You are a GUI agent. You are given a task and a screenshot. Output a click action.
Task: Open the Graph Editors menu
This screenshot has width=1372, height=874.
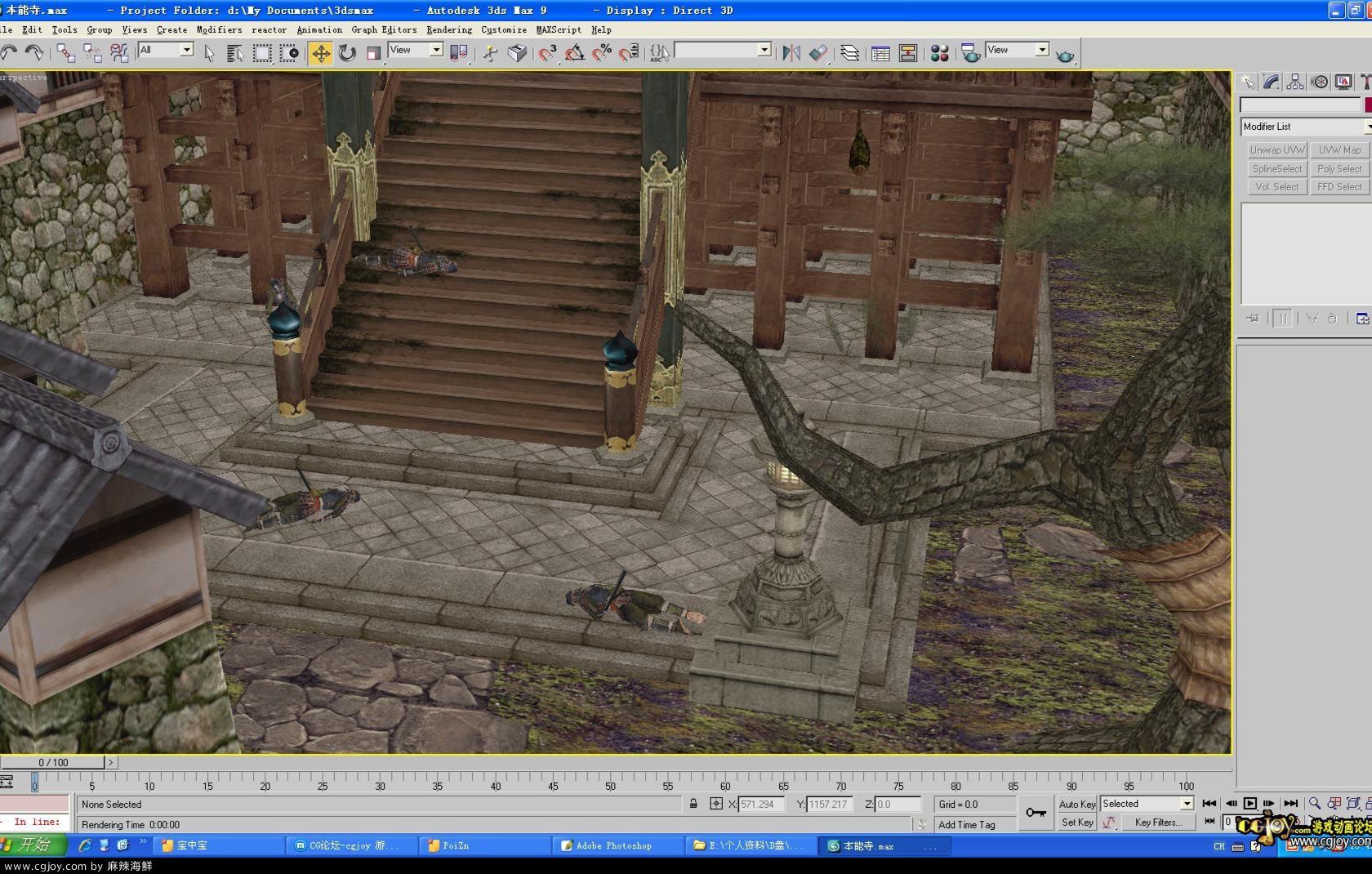click(384, 29)
